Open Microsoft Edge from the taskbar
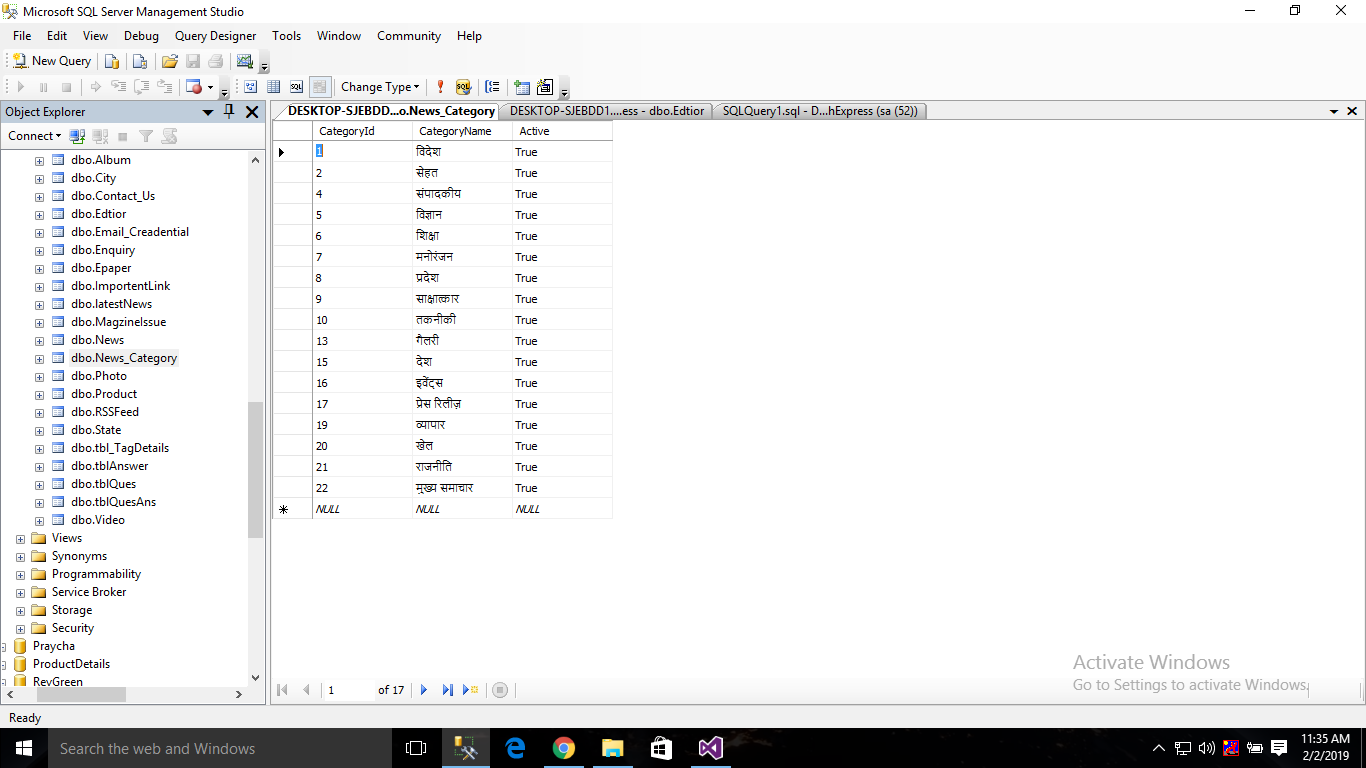1366x768 pixels. tap(515, 748)
